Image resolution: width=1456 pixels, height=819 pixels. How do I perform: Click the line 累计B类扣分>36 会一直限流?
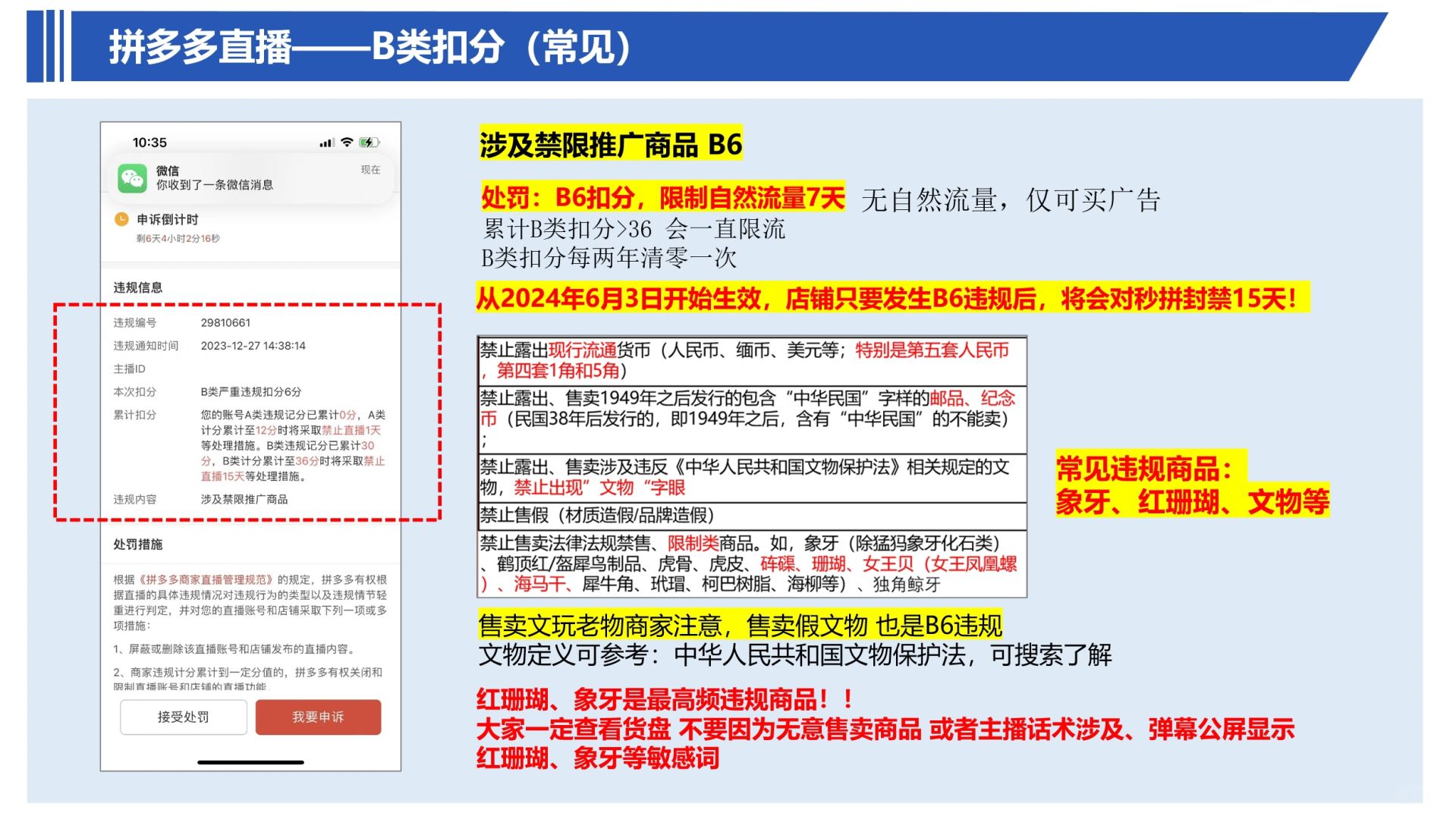coord(634,229)
